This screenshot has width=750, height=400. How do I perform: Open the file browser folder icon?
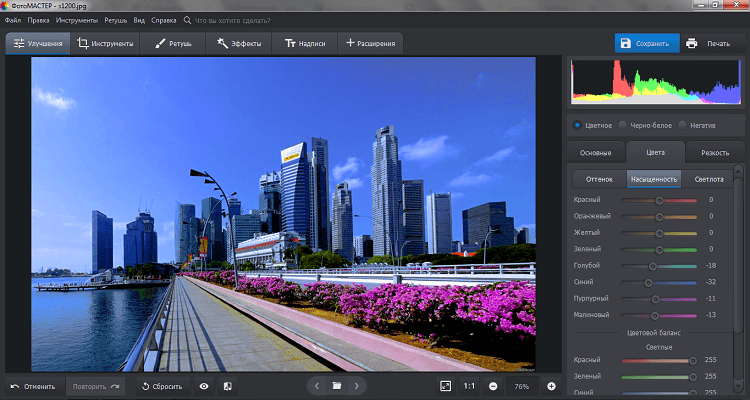(337, 385)
